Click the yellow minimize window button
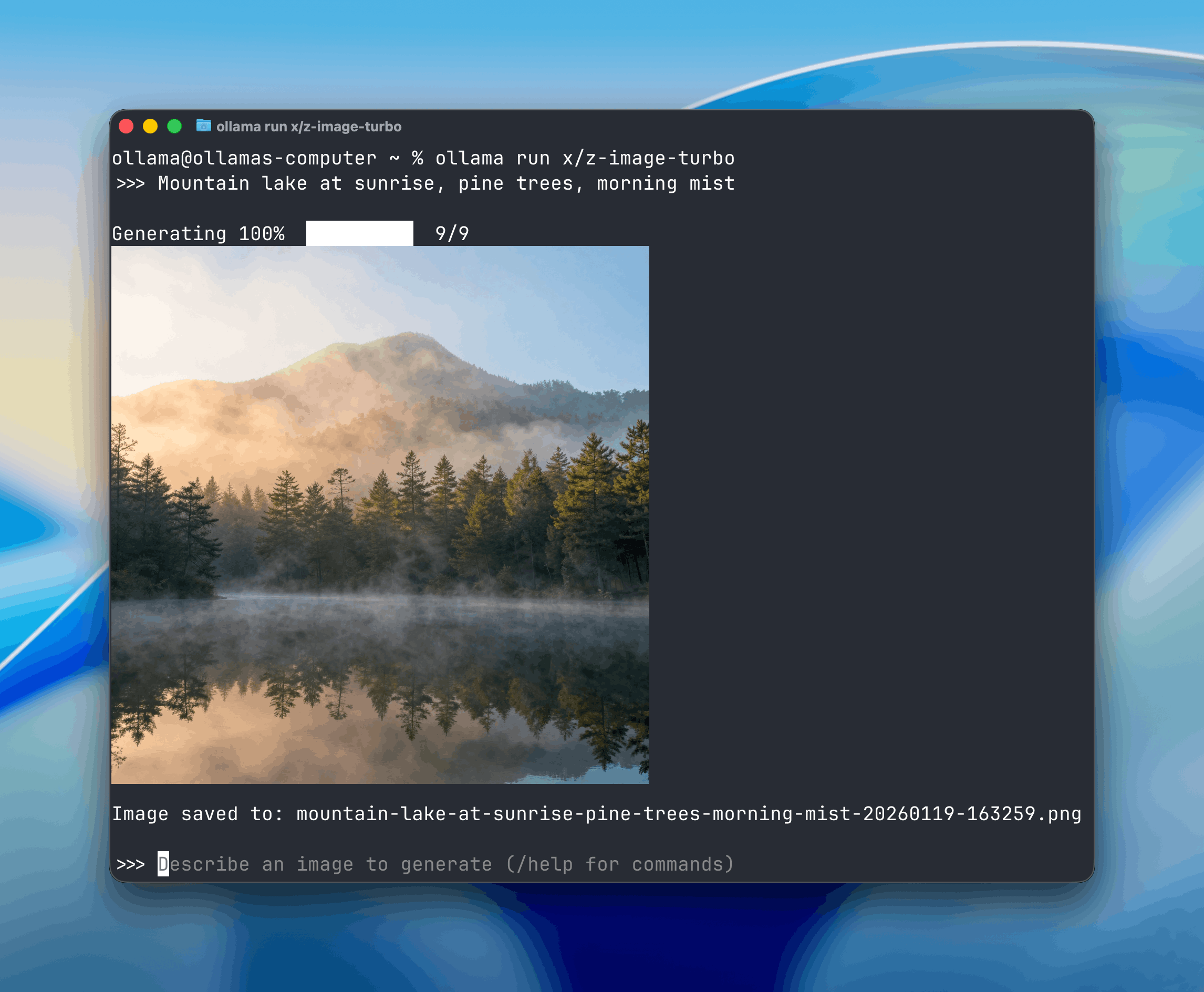This screenshot has height=992, width=1204. (150, 126)
